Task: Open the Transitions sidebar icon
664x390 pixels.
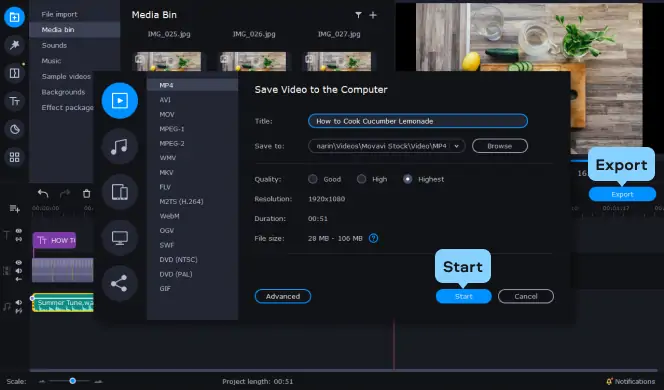Action: coord(14,73)
